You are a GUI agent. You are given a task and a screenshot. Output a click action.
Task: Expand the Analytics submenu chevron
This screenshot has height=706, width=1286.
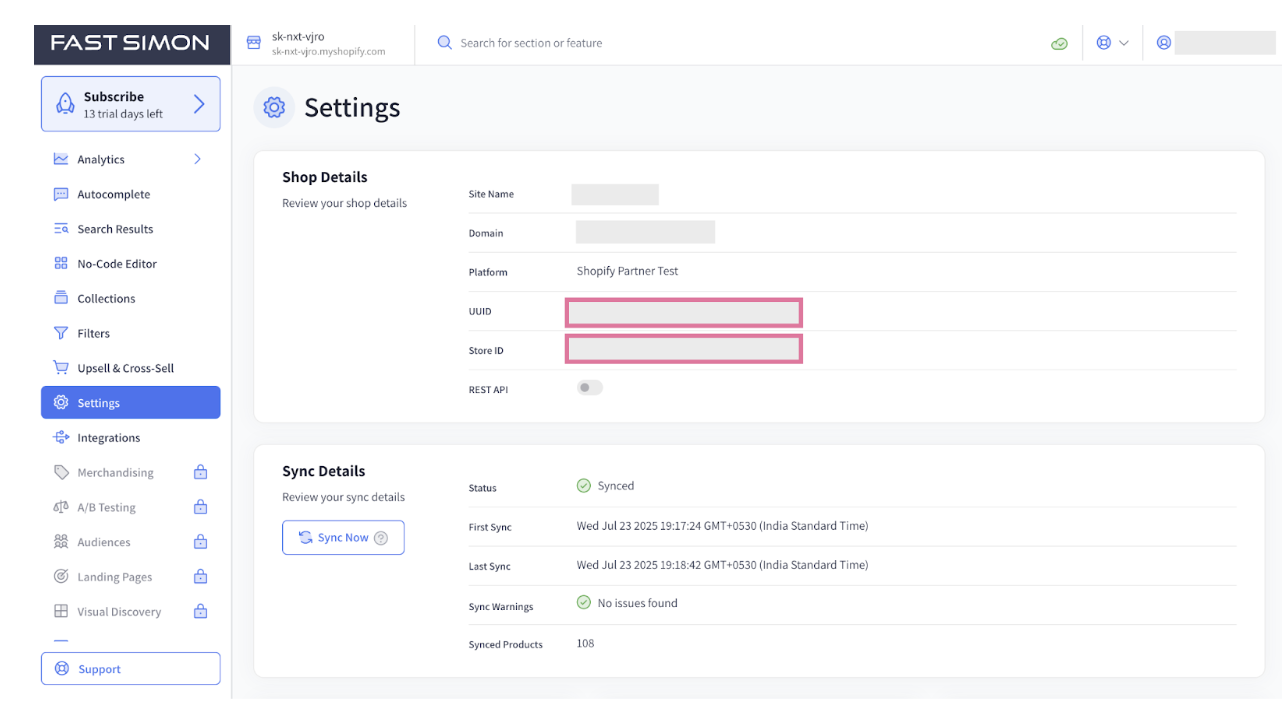click(x=197, y=159)
